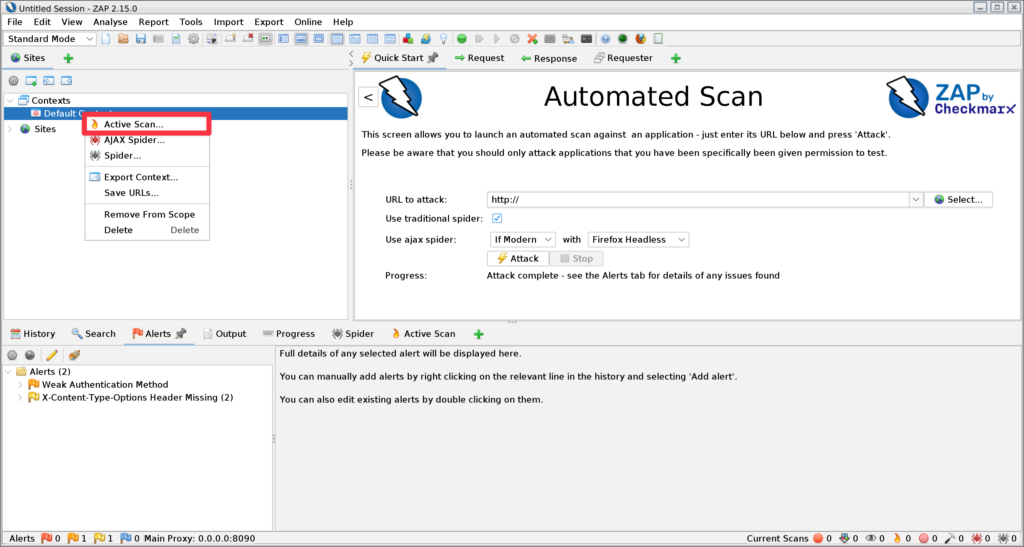Select the Alerts (2) folder label
The image size is (1024, 547).
click(50, 371)
